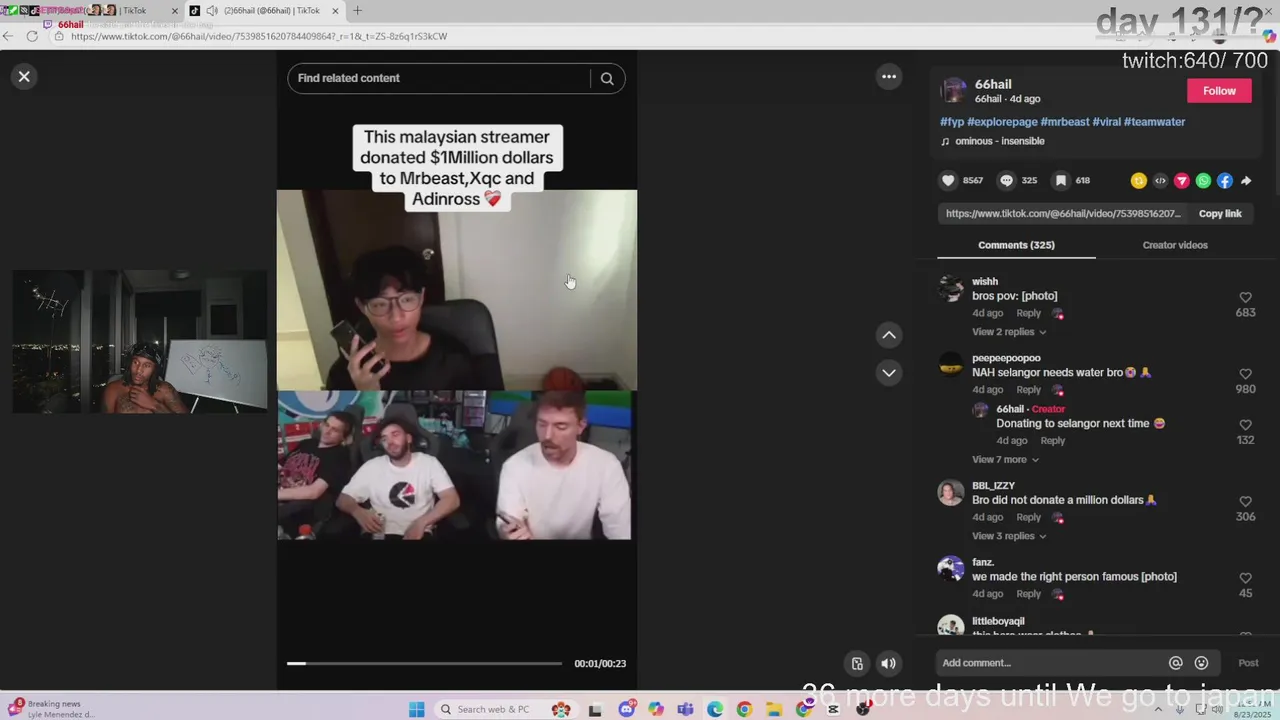Like peepeepoopoo's comment

click(1245, 374)
